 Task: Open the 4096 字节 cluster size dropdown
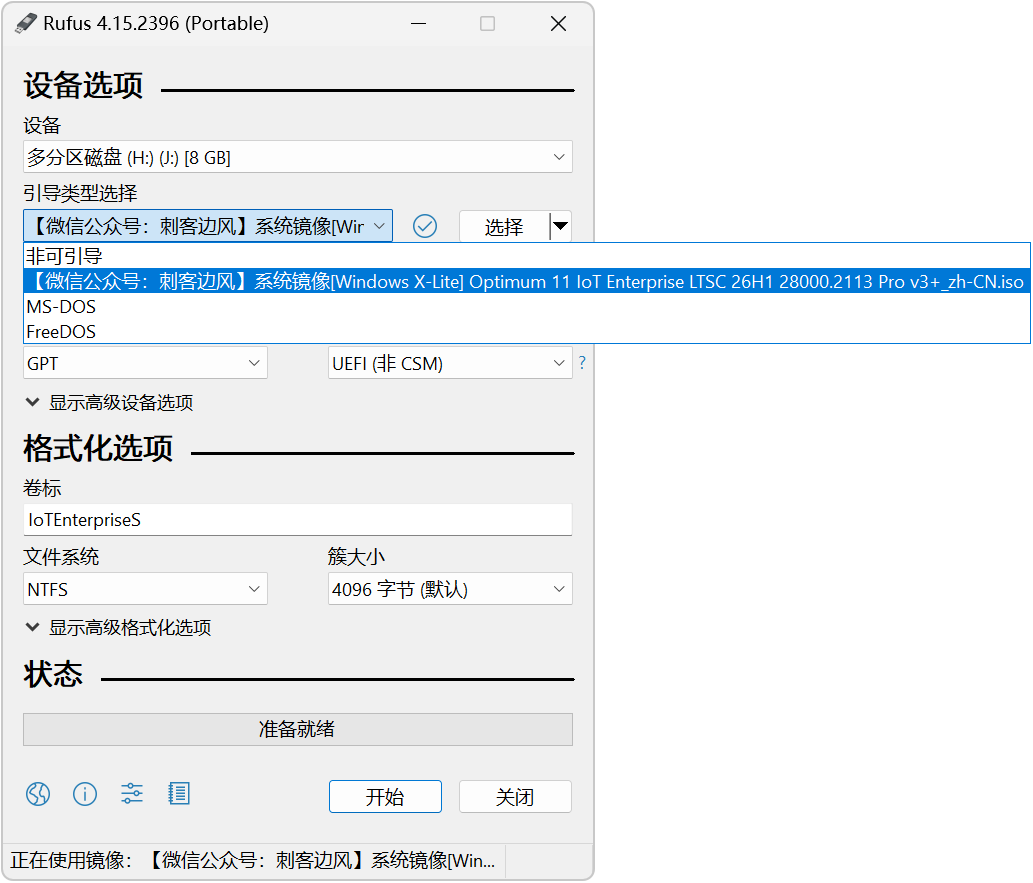(450, 589)
